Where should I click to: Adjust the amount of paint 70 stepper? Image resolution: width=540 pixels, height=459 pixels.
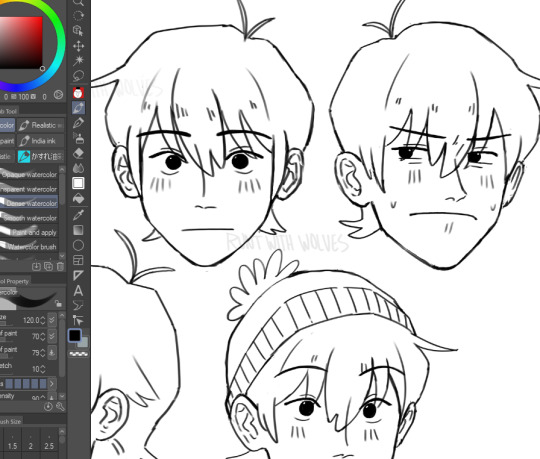pyautogui.click(x=43, y=336)
